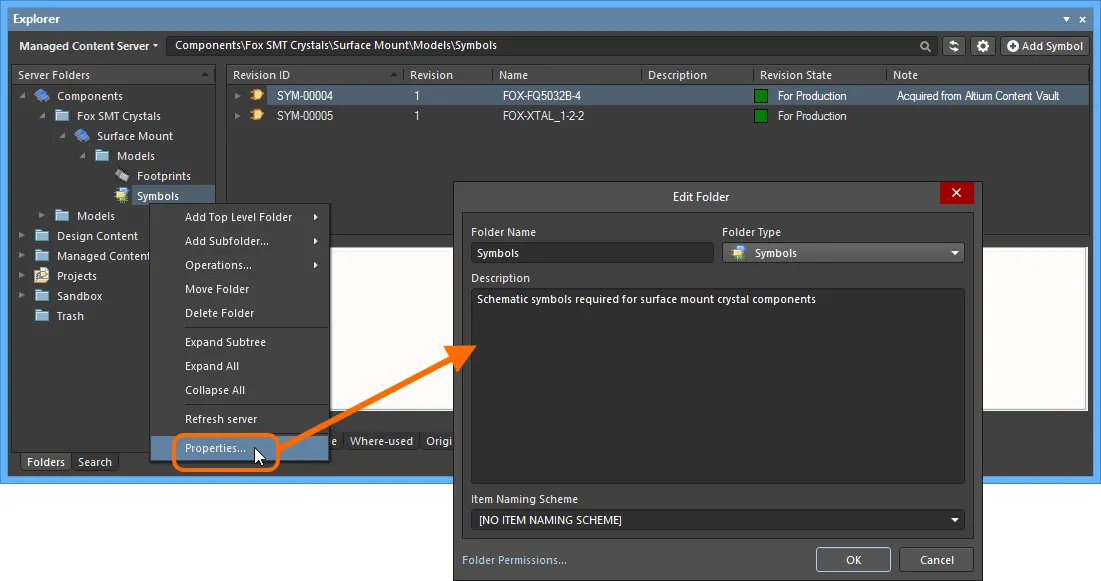Sort by the Name column header

[x=567, y=75]
